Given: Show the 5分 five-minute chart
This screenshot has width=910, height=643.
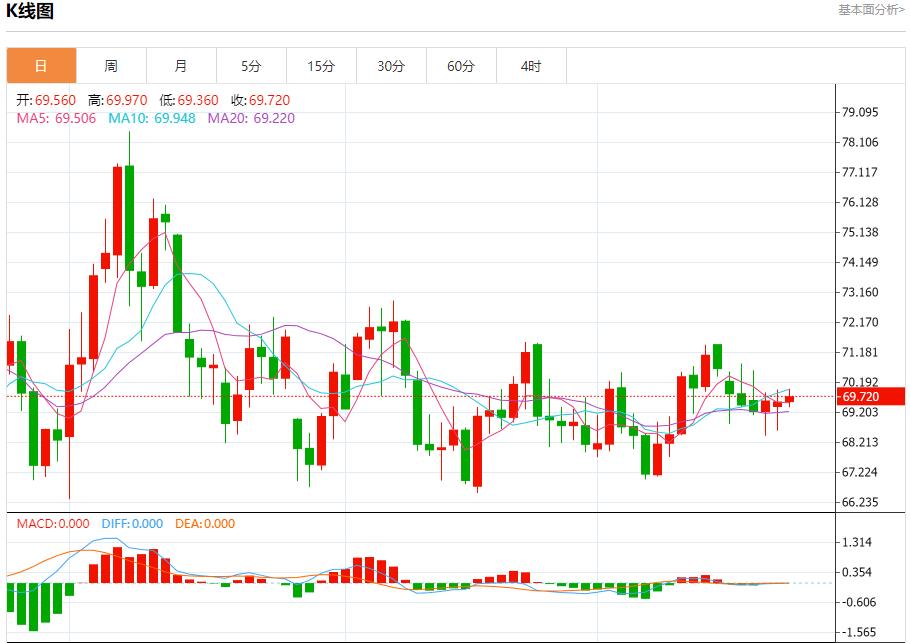Looking at the screenshot, I should click(251, 66).
